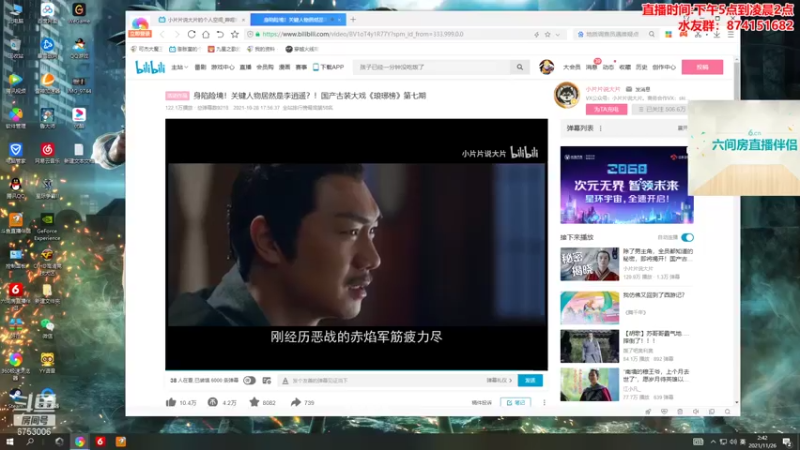Open the user avatar in bilibili header
The height and width of the screenshot is (450, 800).
coord(546,67)
